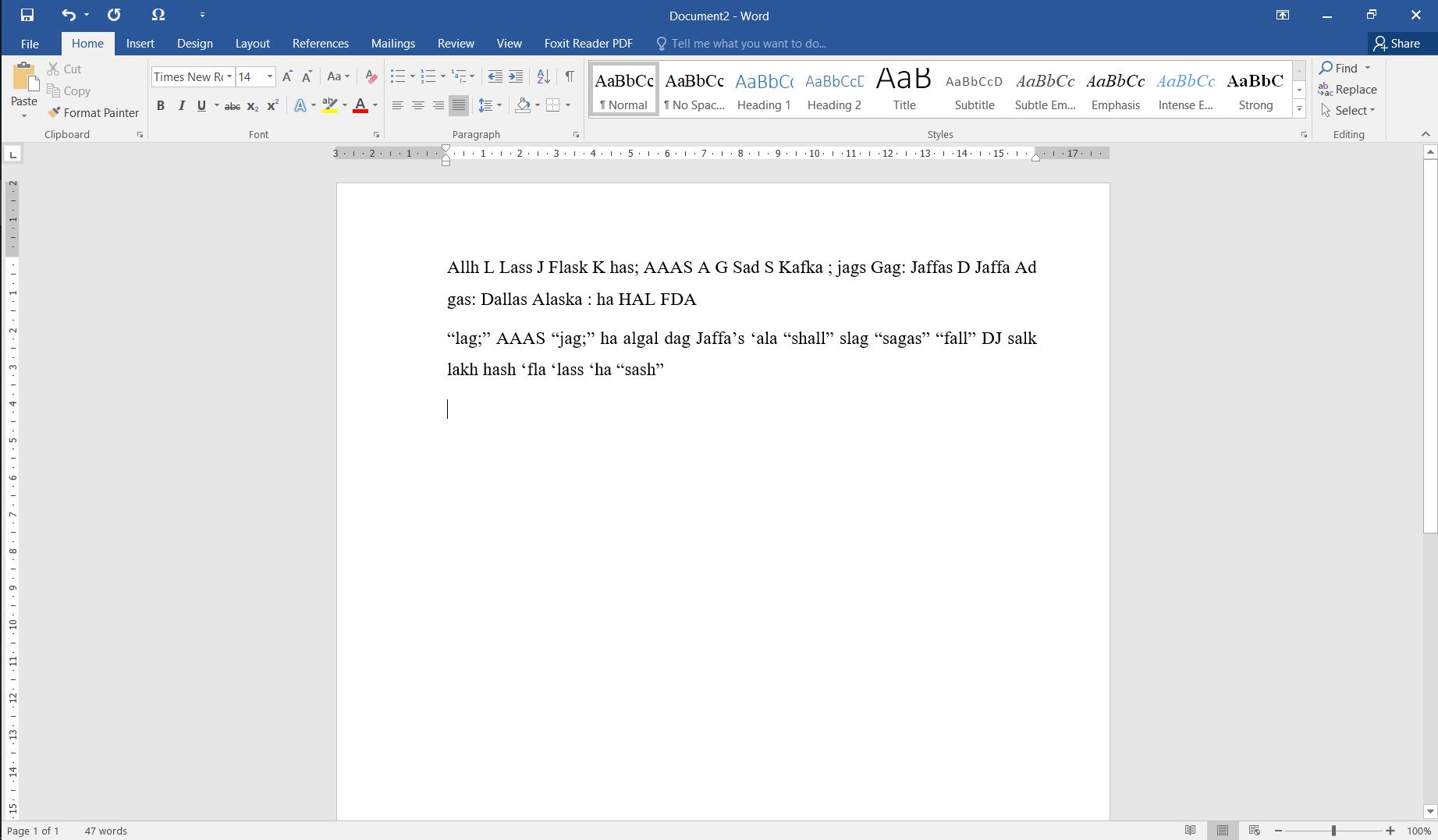The image size is (1438, 840).
Task: Toggle Bold formatting
Action: tap(161, 105)
